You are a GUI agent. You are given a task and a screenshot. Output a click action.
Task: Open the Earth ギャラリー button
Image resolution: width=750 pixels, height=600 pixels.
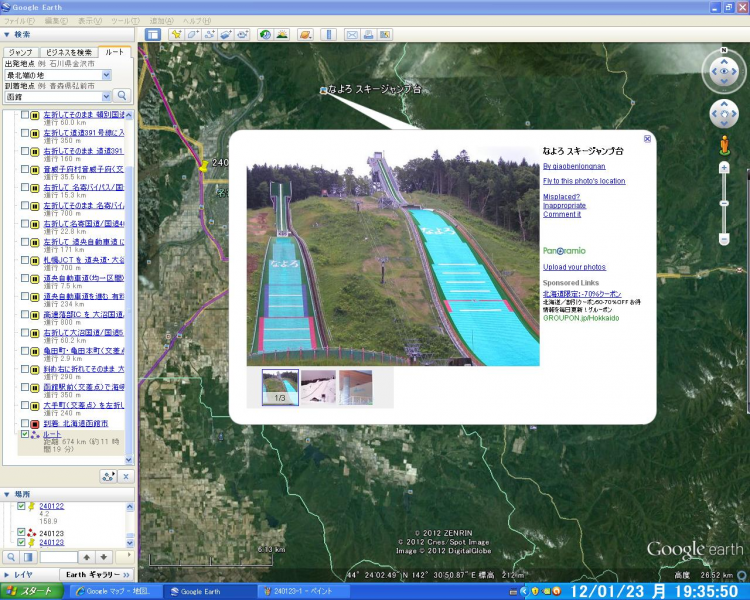(97, 575)
